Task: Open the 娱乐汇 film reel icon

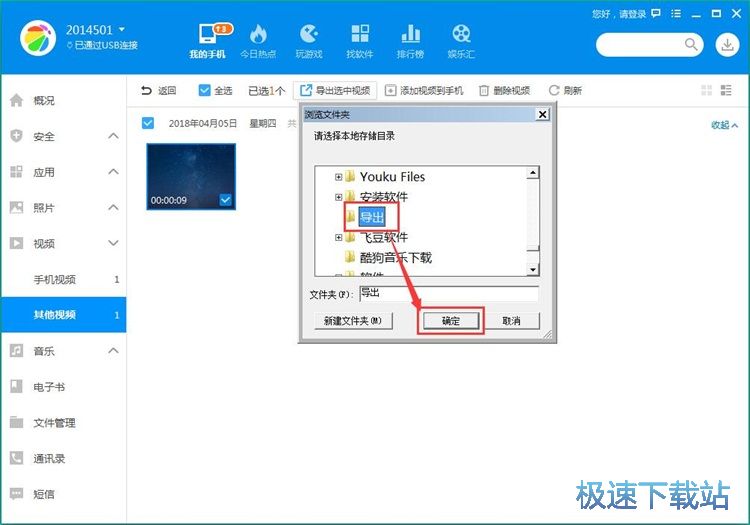Action: coord(461,34)
